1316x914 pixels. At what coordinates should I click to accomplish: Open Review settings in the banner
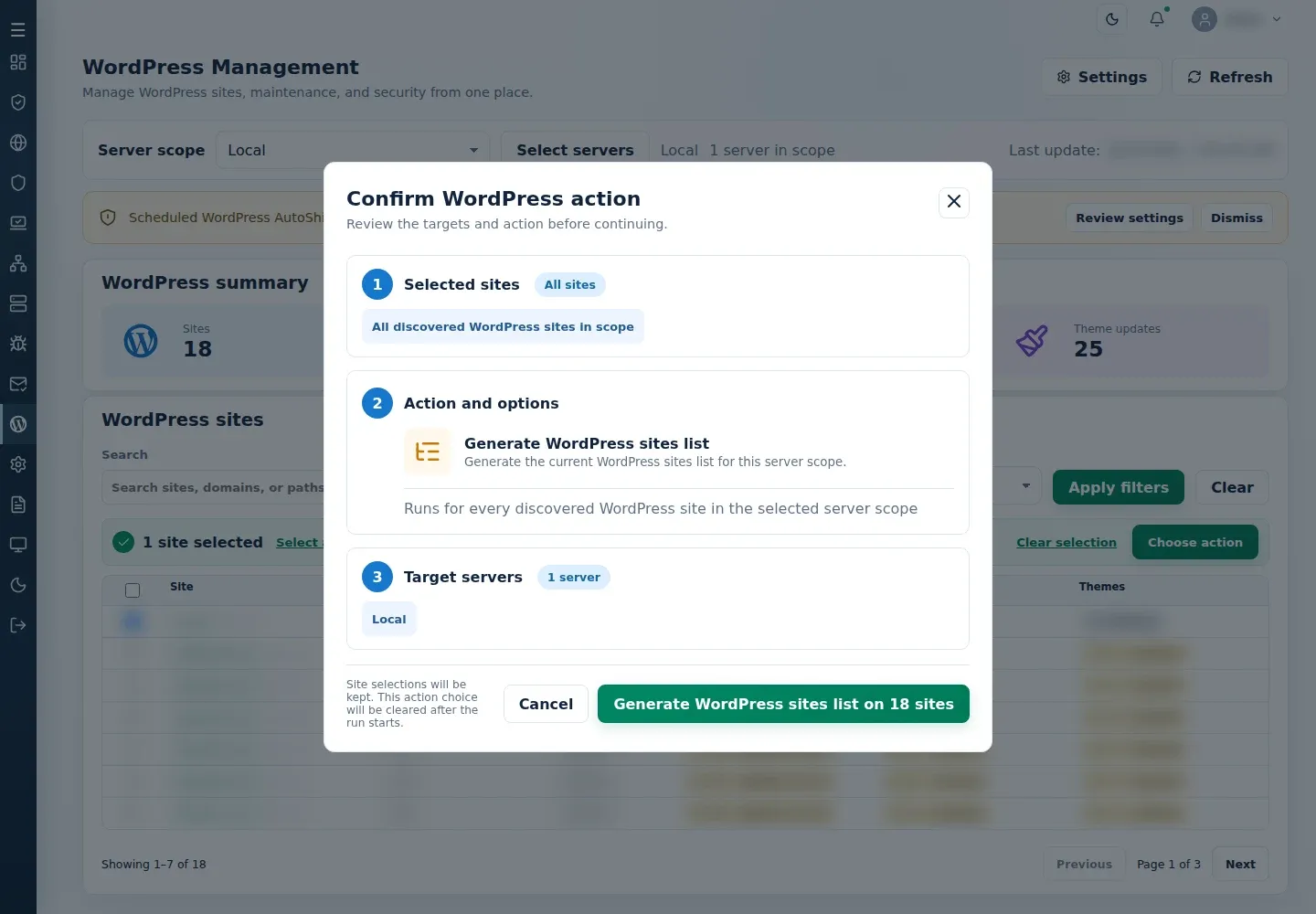1130,218
